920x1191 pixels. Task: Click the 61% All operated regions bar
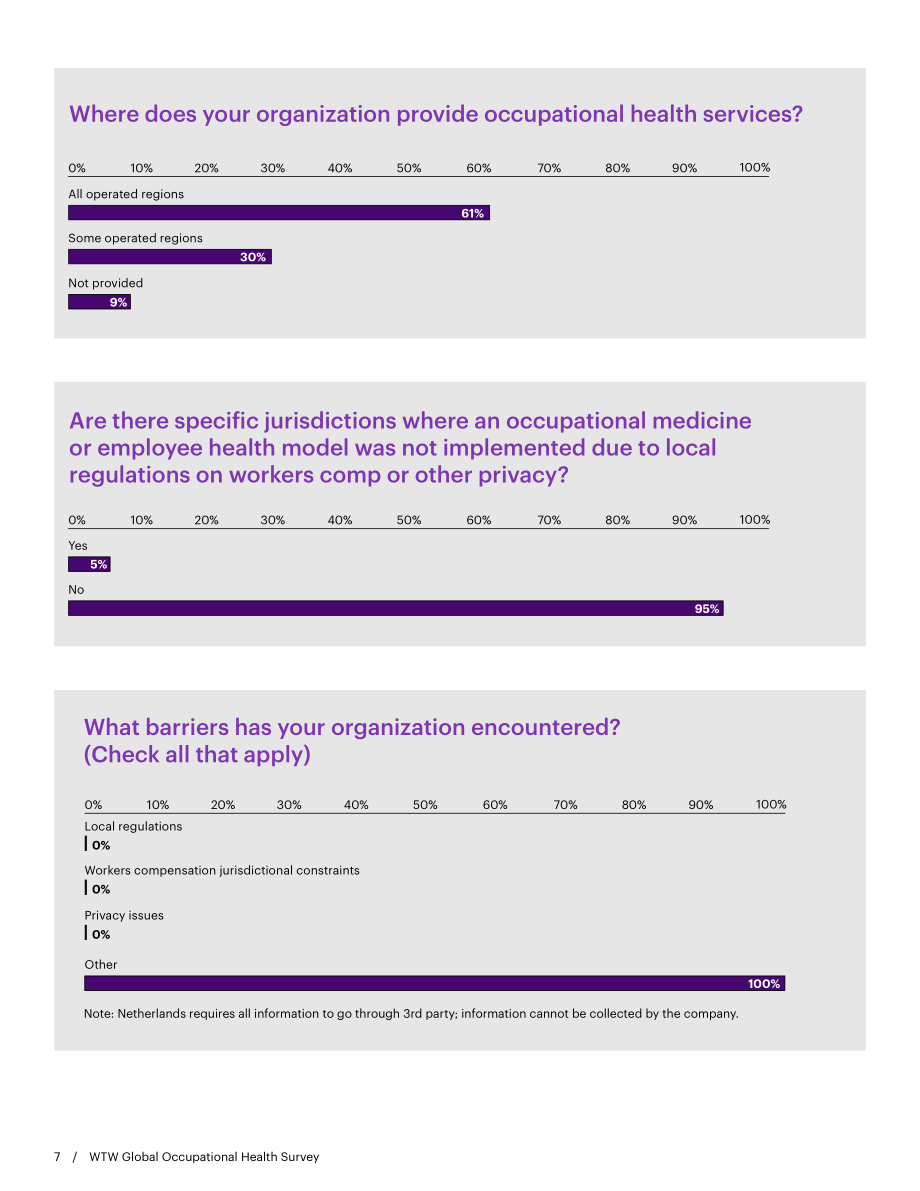point(279,213)
